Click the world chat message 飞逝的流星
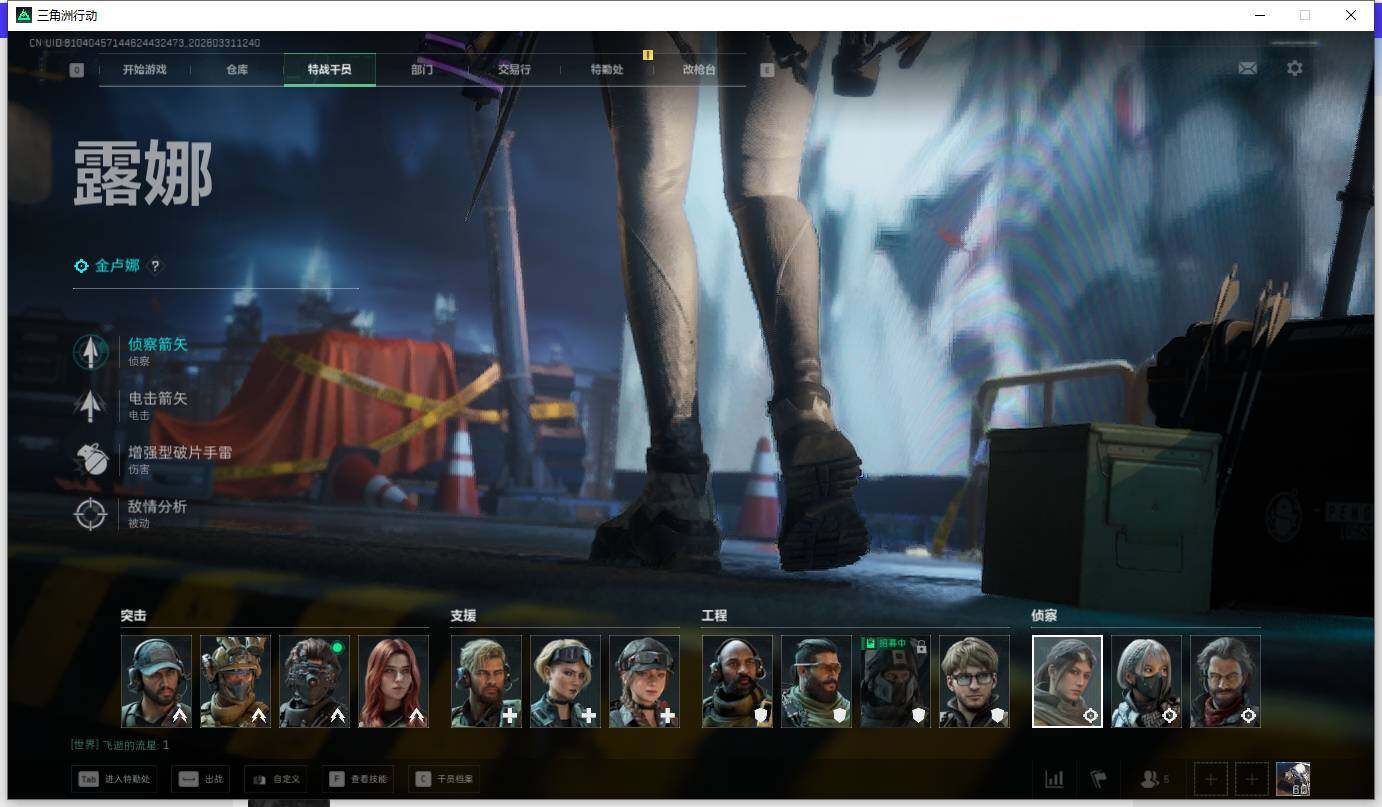This screenshot has height=807, width=1382. point(120,745)
